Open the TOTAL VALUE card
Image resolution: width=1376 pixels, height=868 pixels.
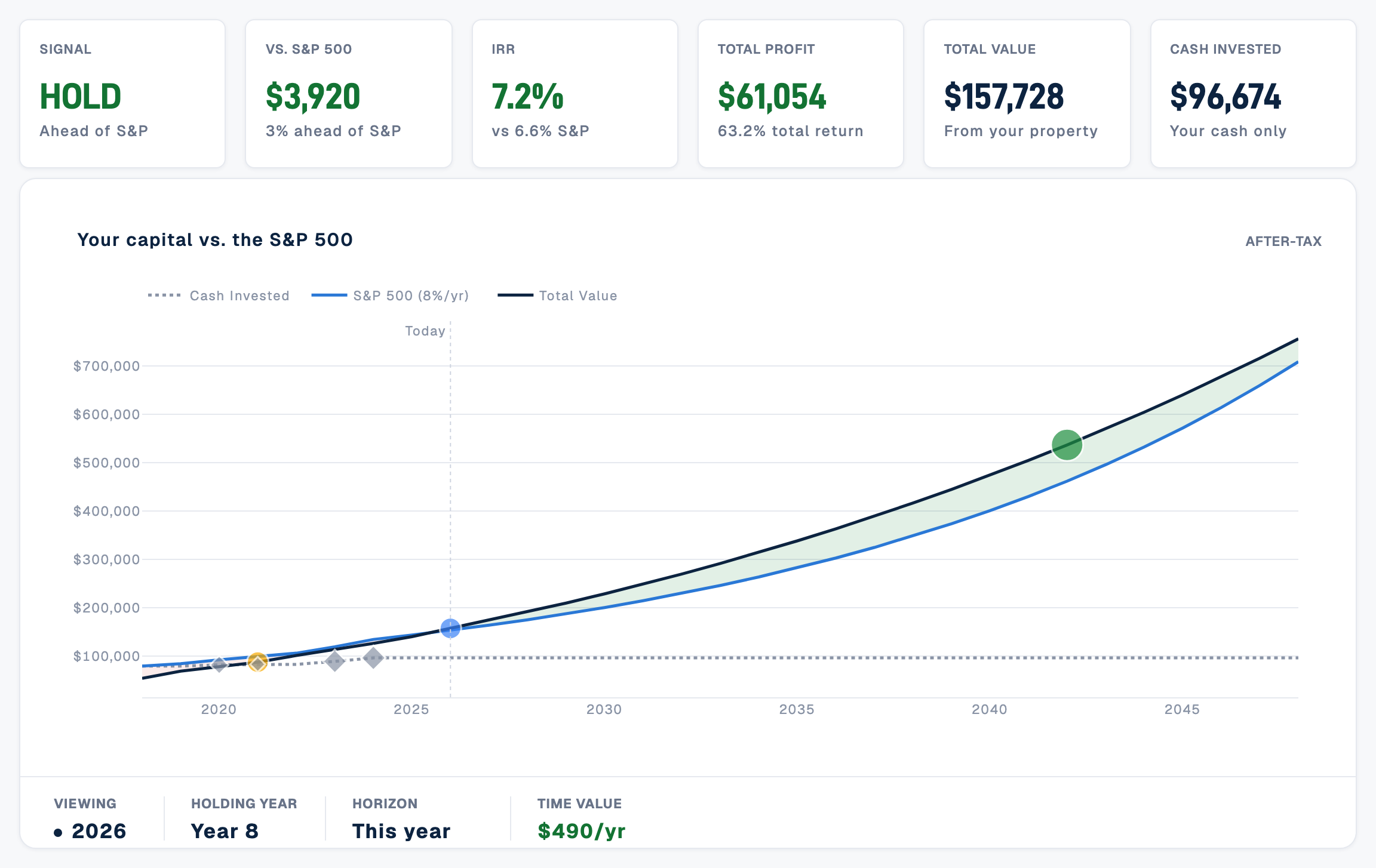tap(1027, 94)
